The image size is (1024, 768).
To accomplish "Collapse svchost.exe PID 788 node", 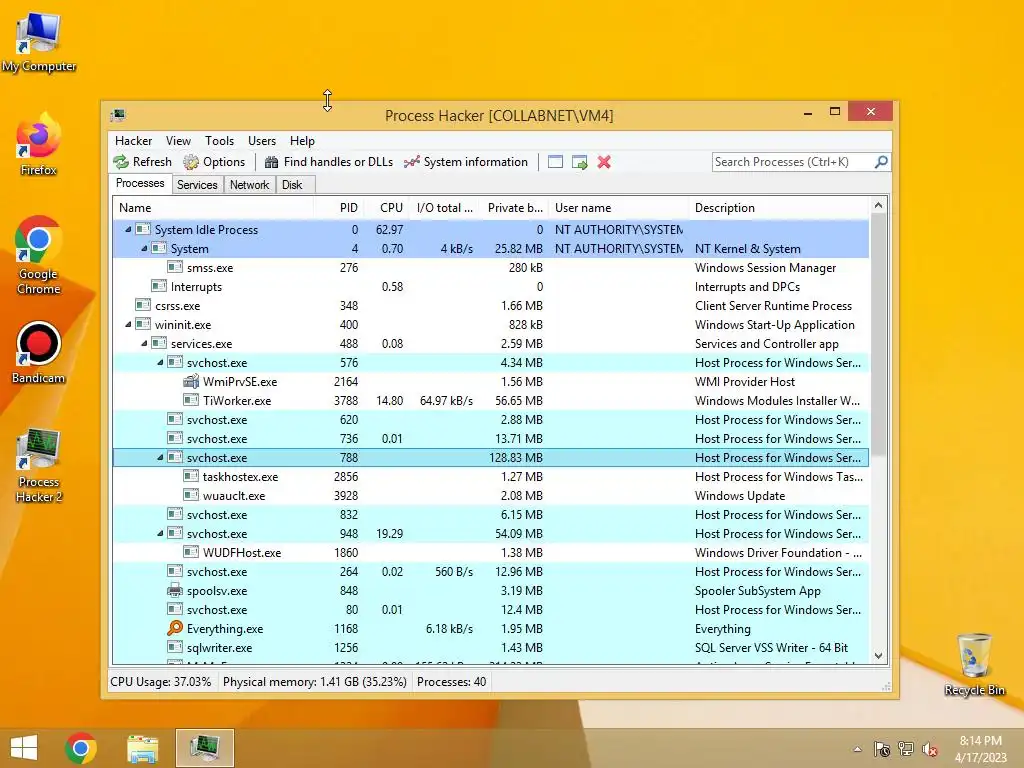I will pyautogui.click(x=160, y=457).
